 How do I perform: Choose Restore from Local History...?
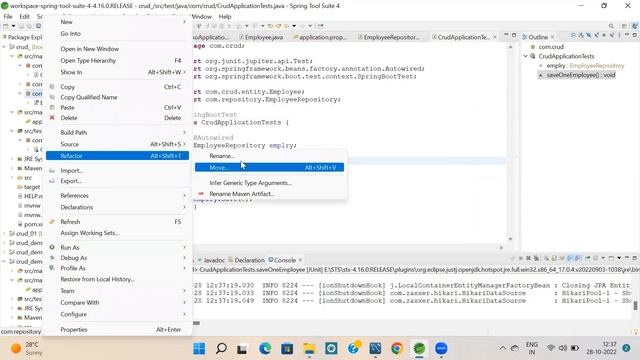pos(117,279)
